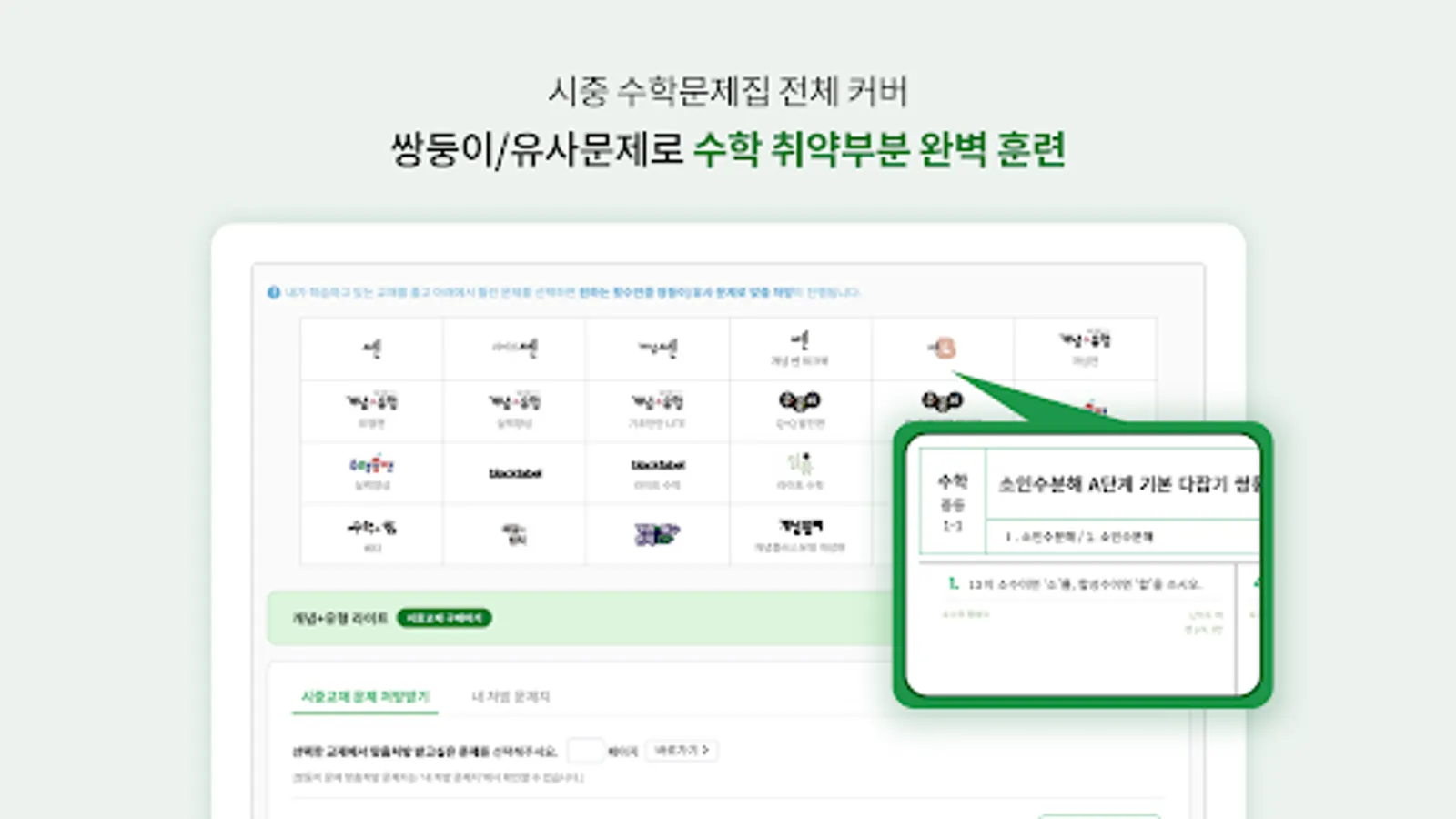
Task: Click the 소인수분해 A단계 title in the popup
Action: (x=1128, y=484)
